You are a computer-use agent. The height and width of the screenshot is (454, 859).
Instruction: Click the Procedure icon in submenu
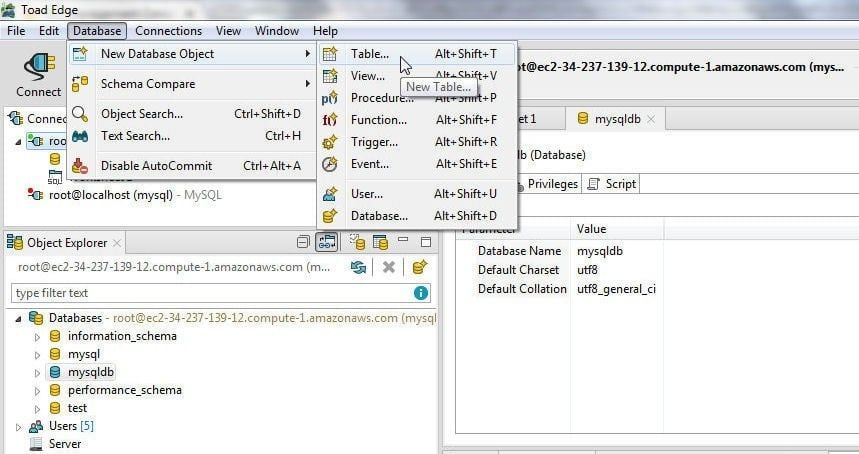pyautogui.click(x=330, y=98)
